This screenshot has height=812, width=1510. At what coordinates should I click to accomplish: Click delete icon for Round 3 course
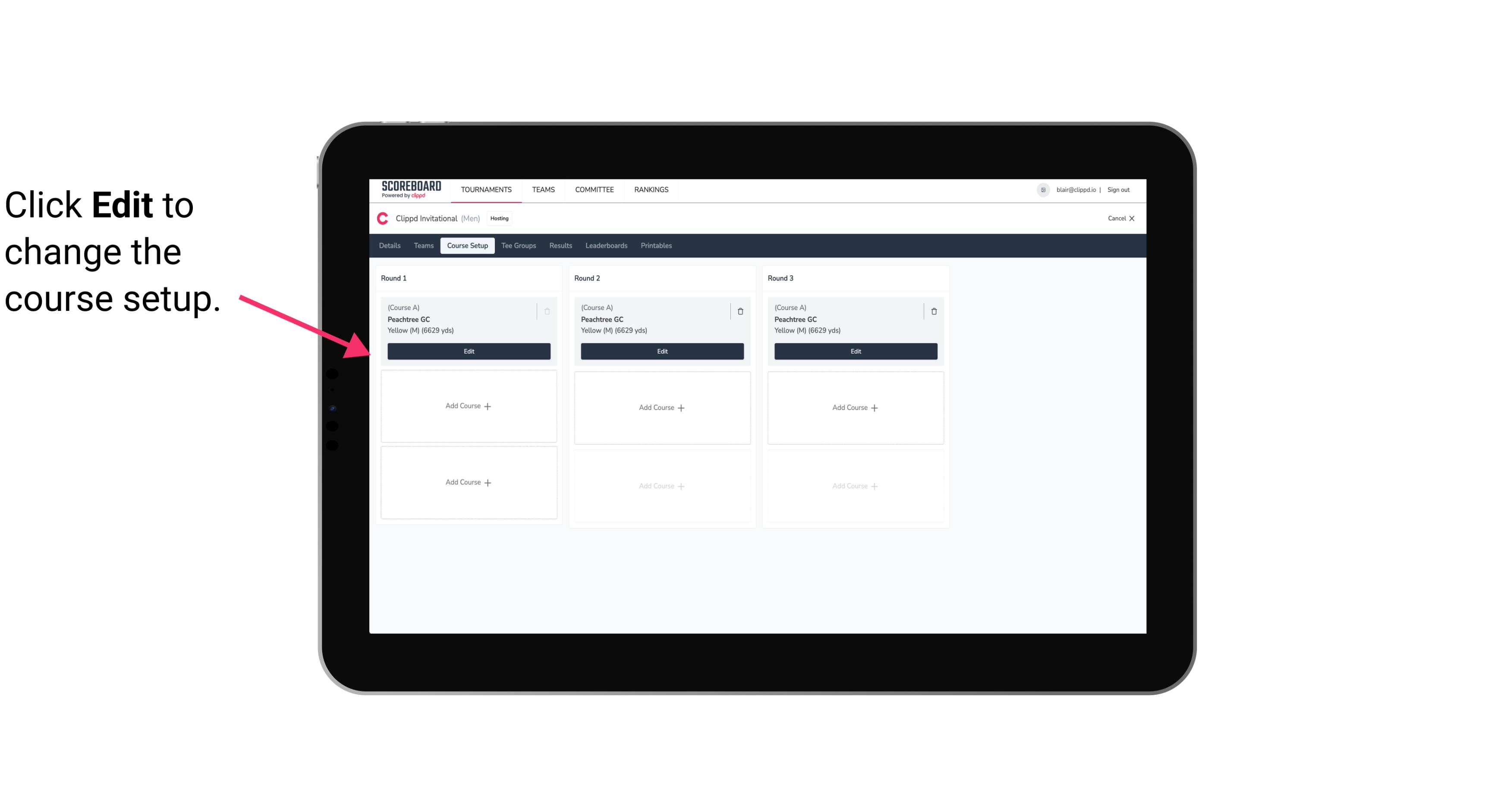[932, 311]
